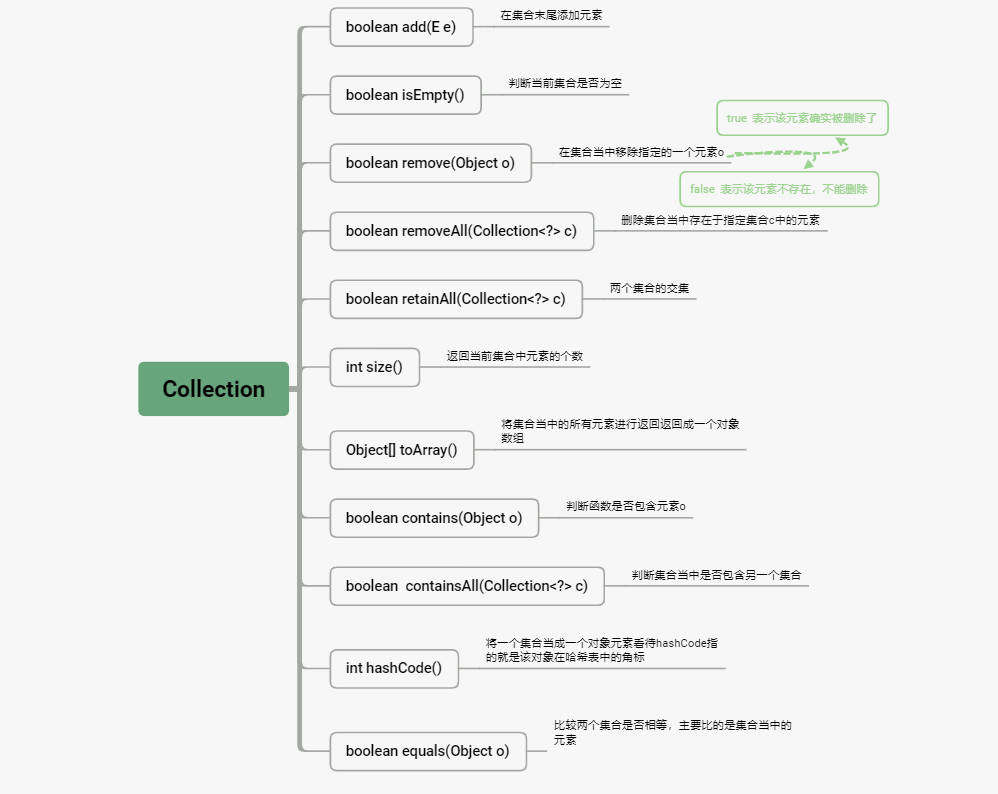This screenshot has height=794, width=998.
Task: Click the boolean retainAll(Collection<?> c) node
Action: pos(456,299)
